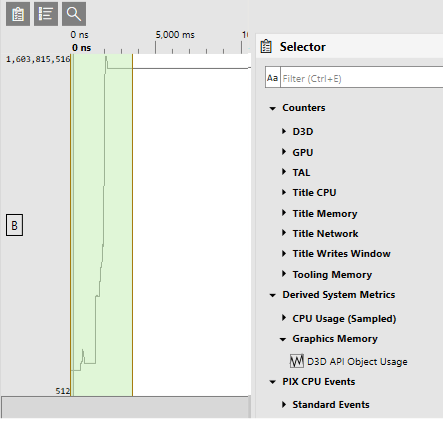Screen dimensions: 443x424
Task: Select the Derived System Metrics label
Action: 339,295
